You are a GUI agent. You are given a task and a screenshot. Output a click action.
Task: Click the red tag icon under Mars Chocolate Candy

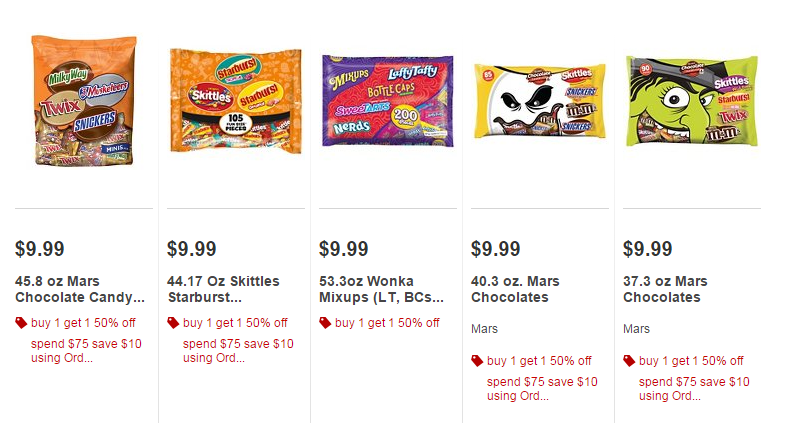(21, 323)
